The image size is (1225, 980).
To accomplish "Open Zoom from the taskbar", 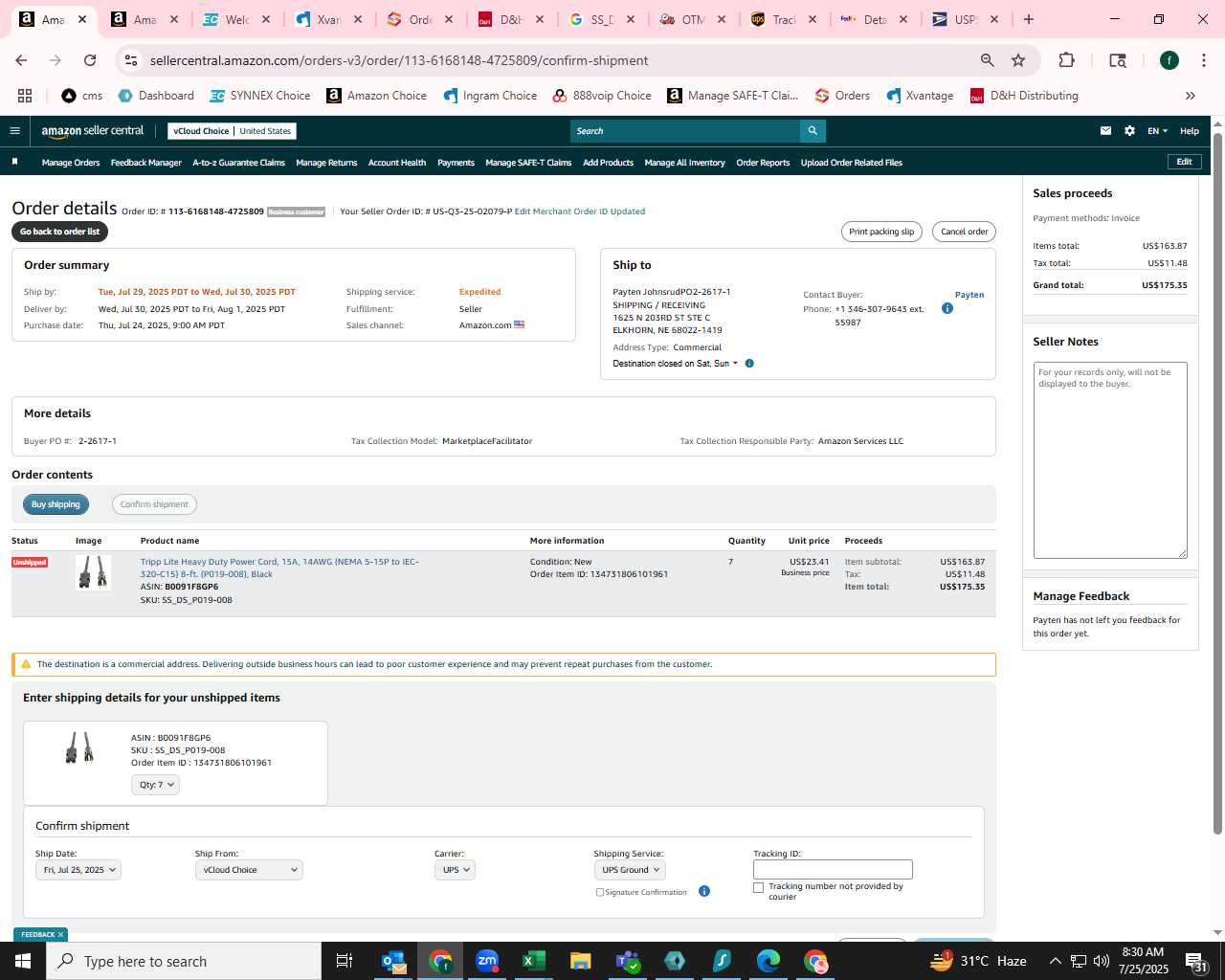I will point(487,961).
